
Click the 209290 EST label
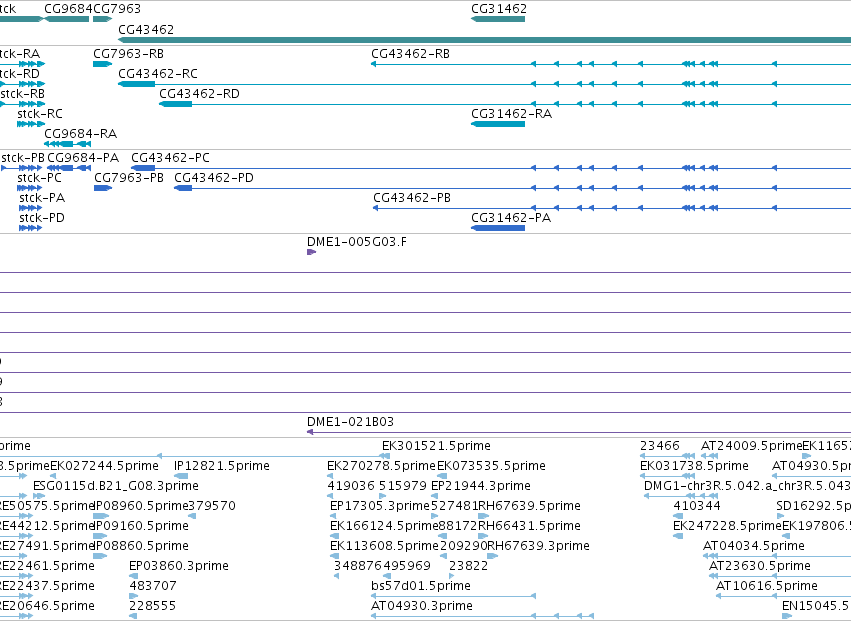pos(464,547)
